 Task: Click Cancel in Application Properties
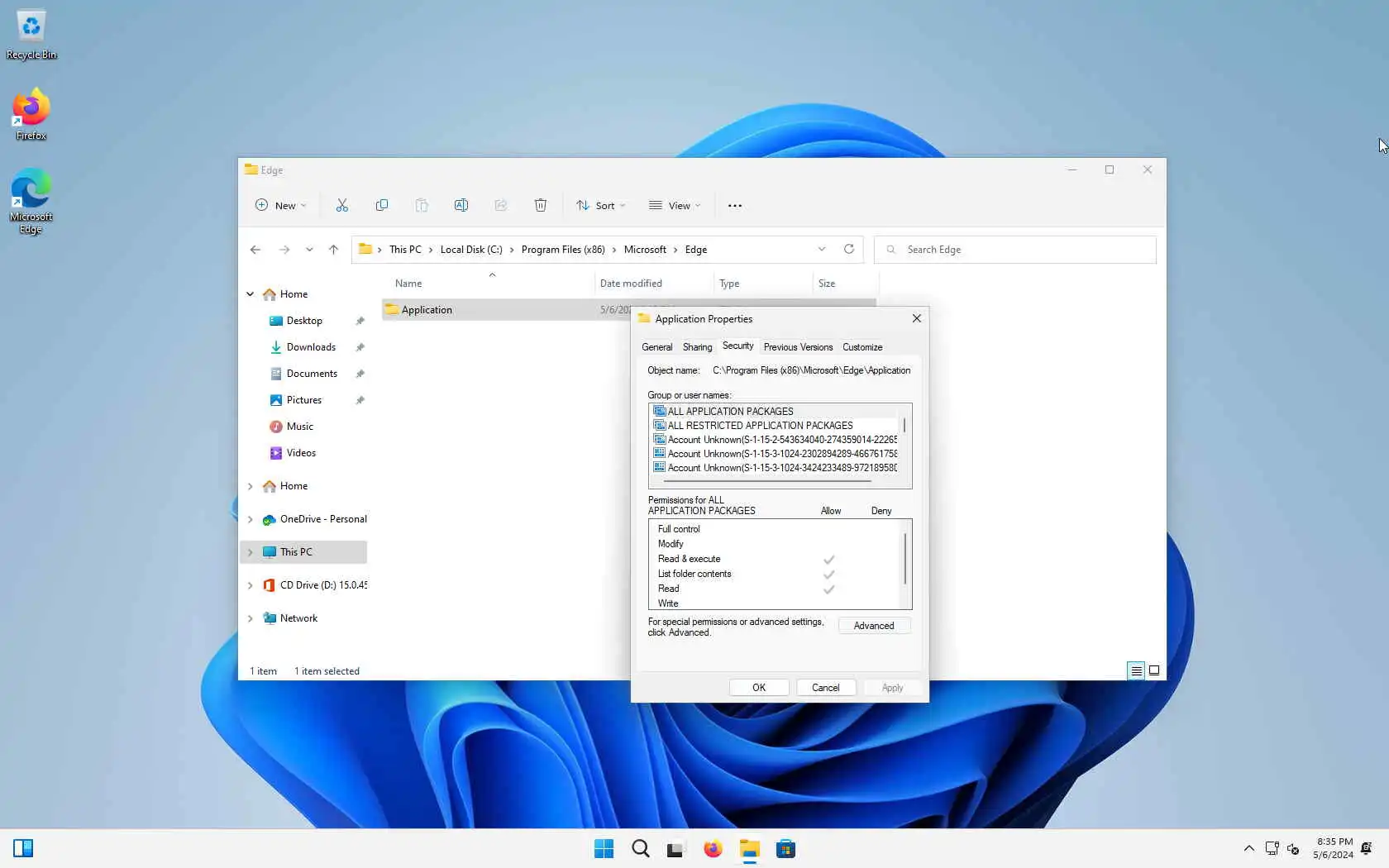tap(825, 688)
